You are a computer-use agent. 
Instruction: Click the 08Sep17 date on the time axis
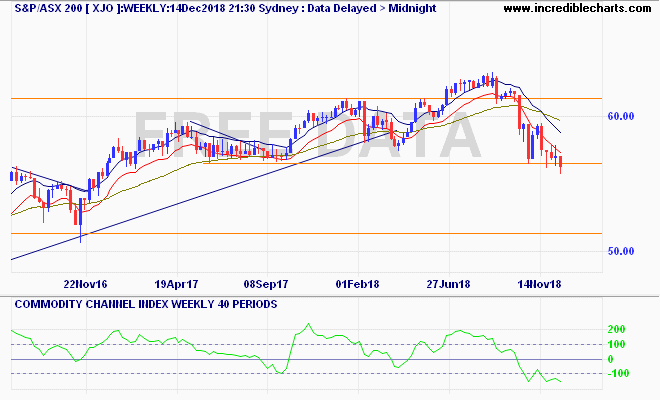point(265,284)
